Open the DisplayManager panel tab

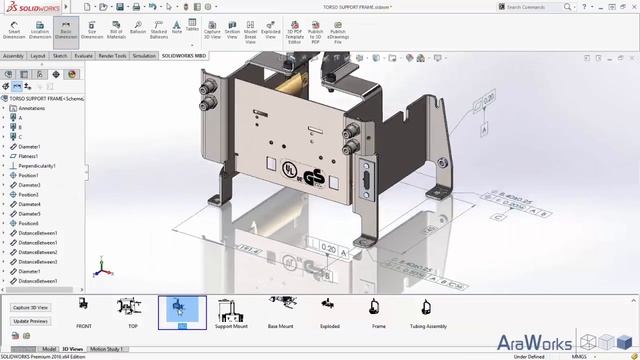(x=72, y=74)
